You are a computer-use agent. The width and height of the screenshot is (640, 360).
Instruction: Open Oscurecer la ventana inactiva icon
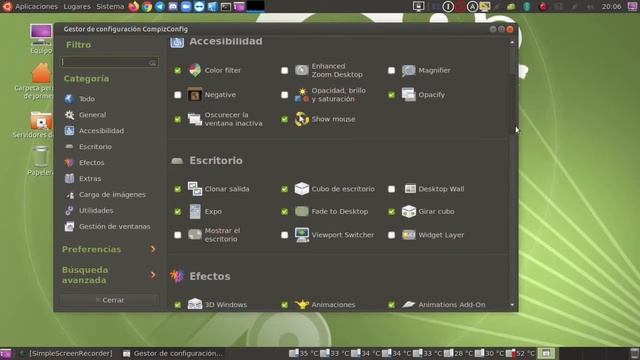point(195,119)
